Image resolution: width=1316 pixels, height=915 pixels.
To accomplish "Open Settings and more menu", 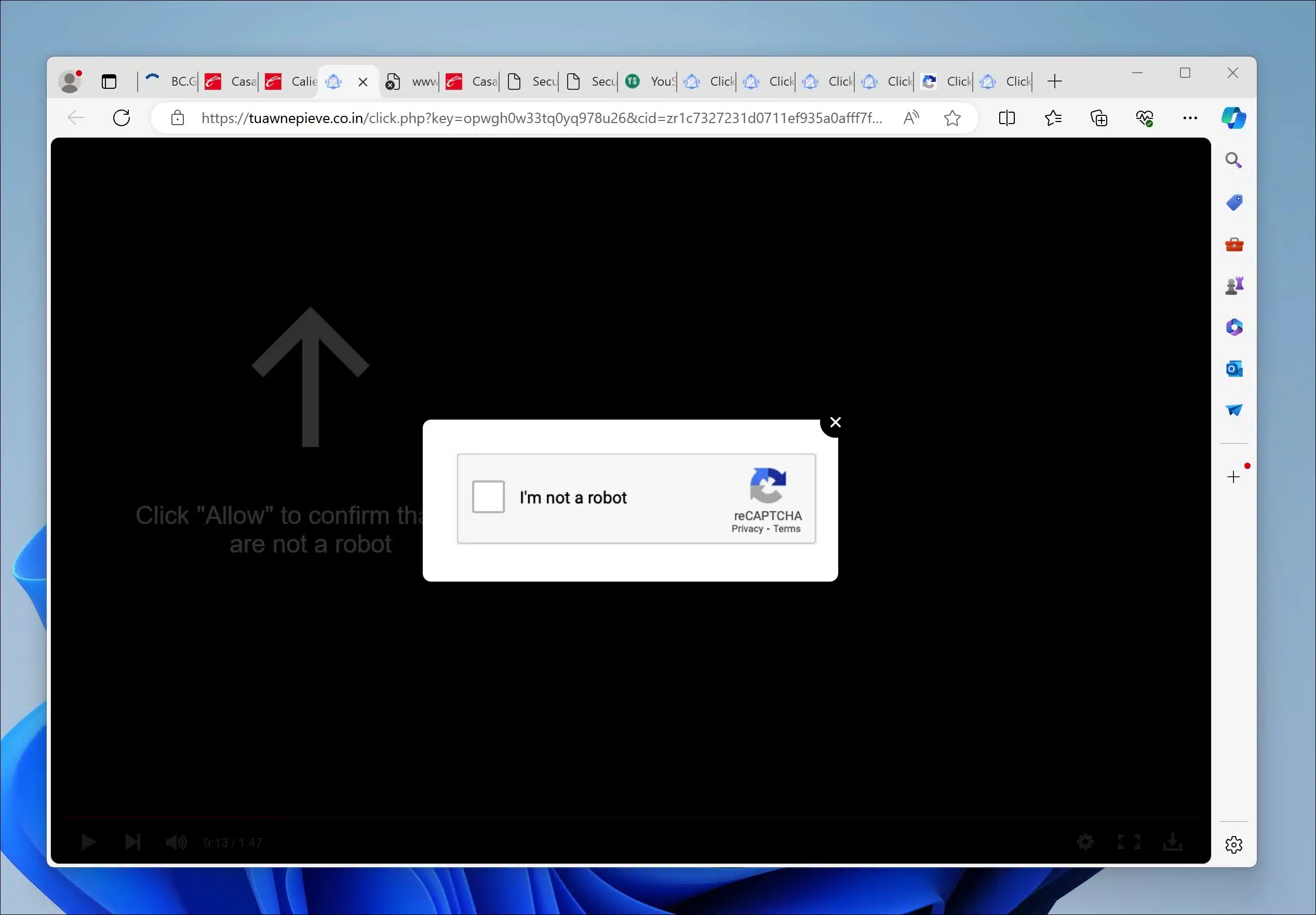I will (1190, 118).
